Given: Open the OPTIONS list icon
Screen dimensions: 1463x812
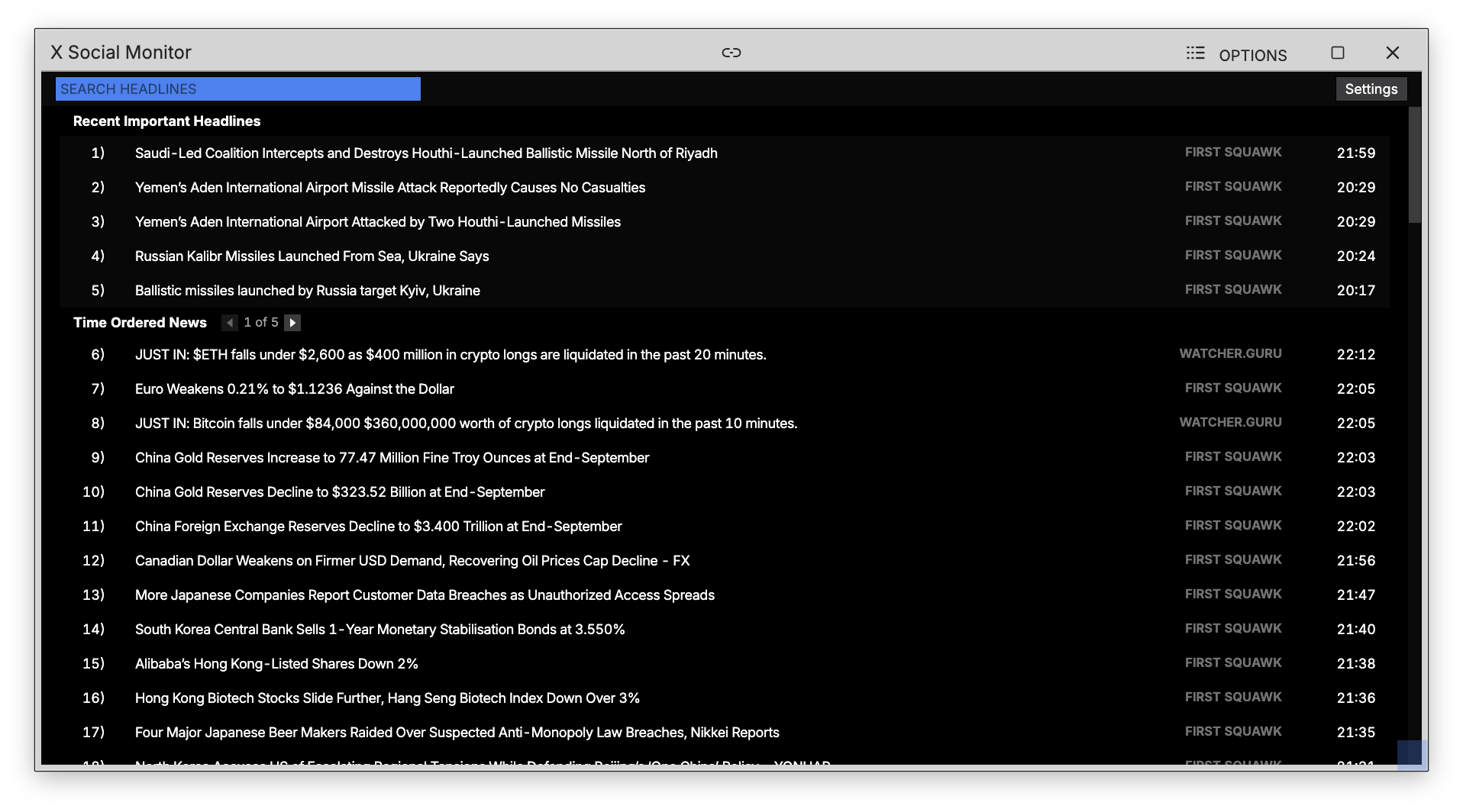Looking at the screenshot, I should (1195, 53).
